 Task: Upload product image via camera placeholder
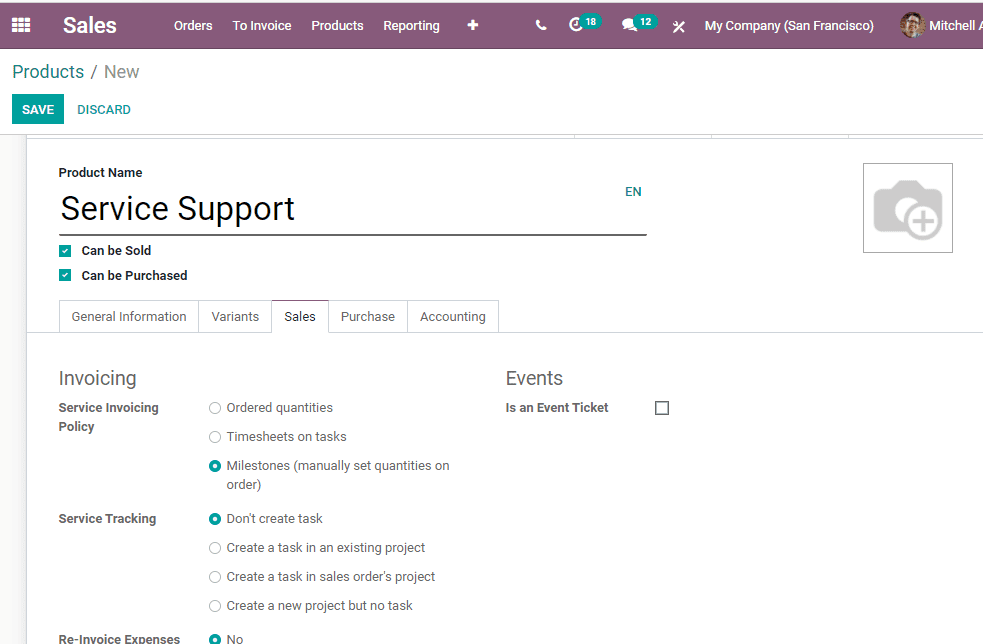tap(908, 208)
